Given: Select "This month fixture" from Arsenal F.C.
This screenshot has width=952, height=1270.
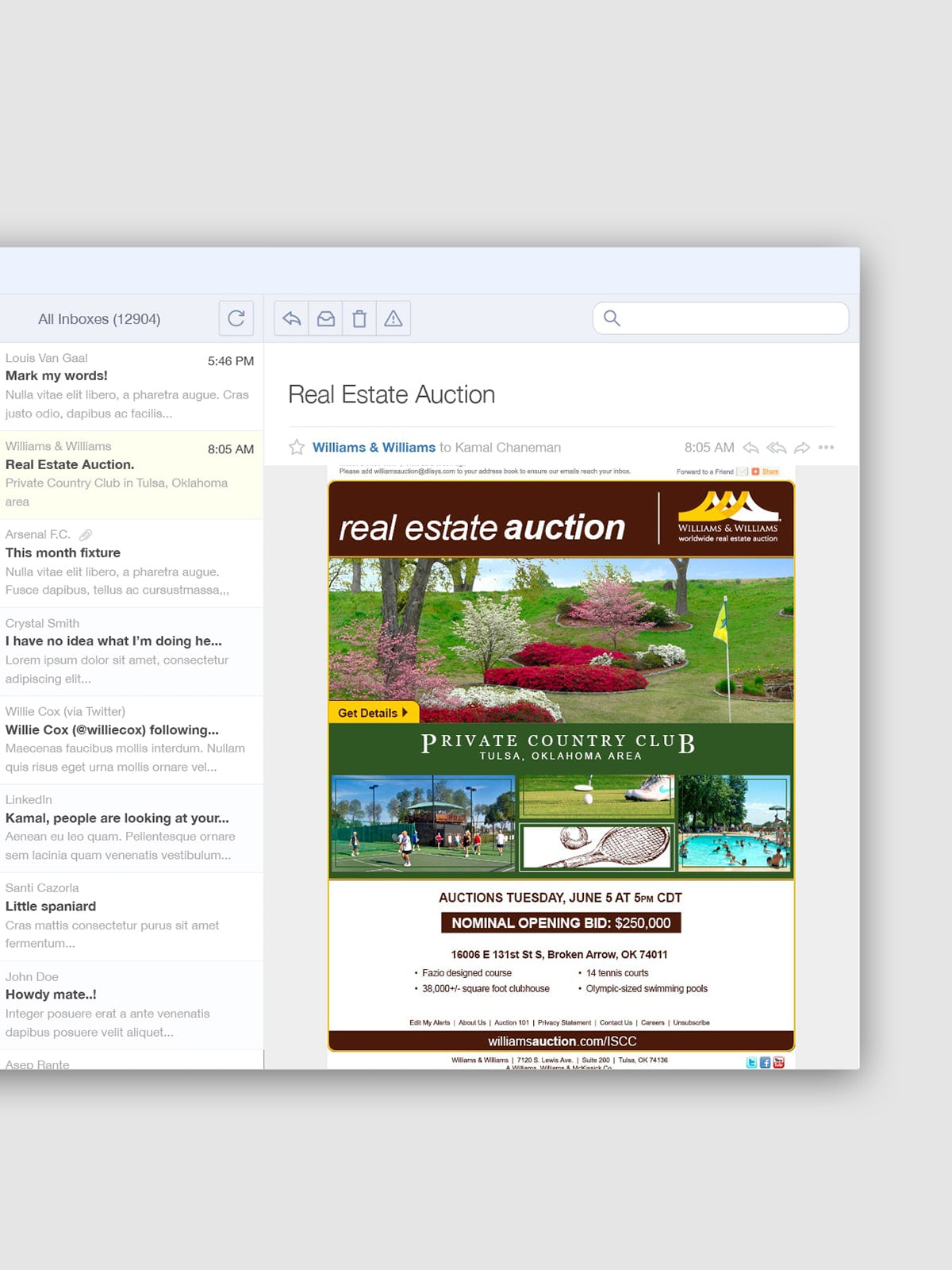Looking at the screenshot, I should [131, 563].
